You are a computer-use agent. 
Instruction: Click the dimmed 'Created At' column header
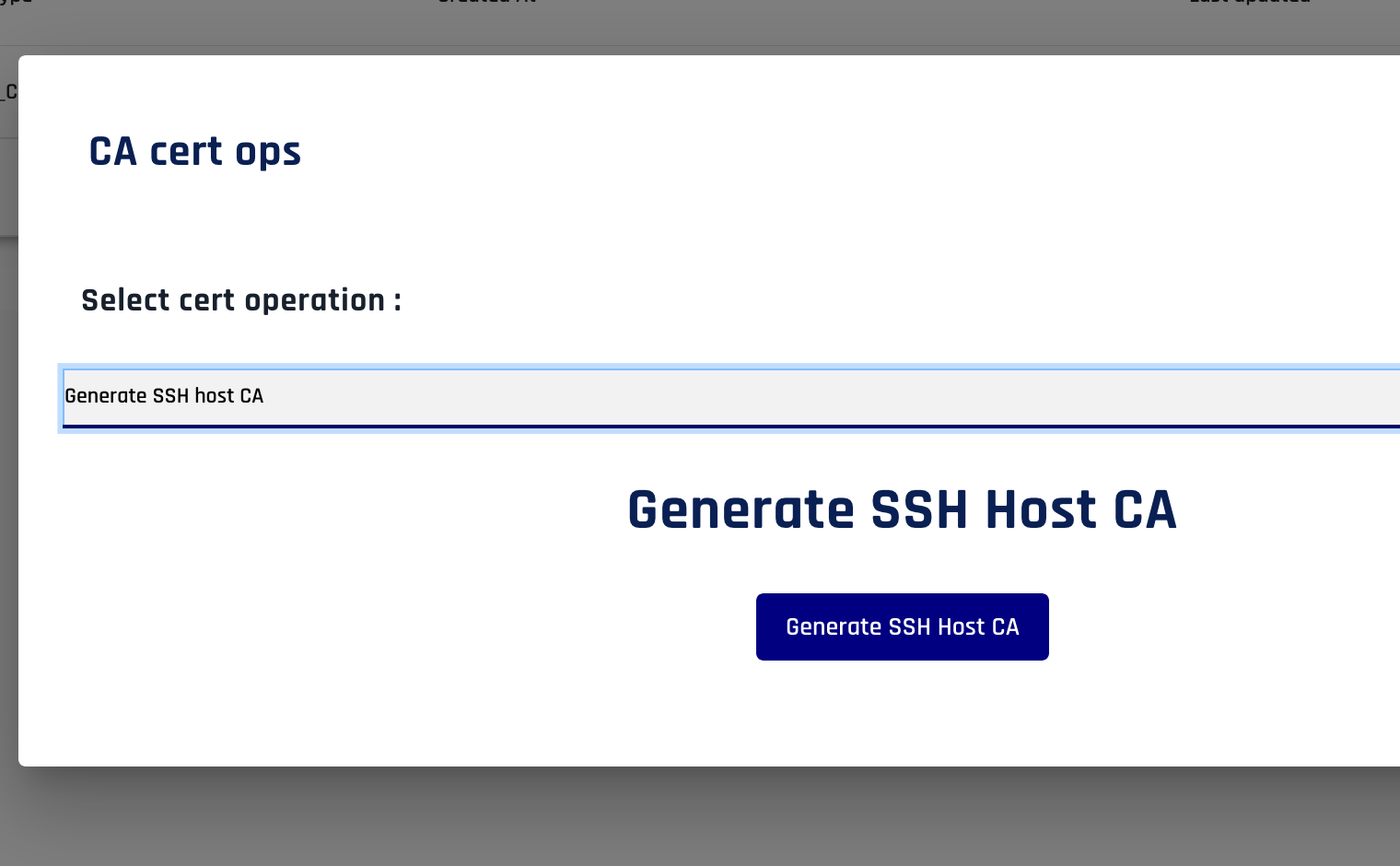pos(486,4)
